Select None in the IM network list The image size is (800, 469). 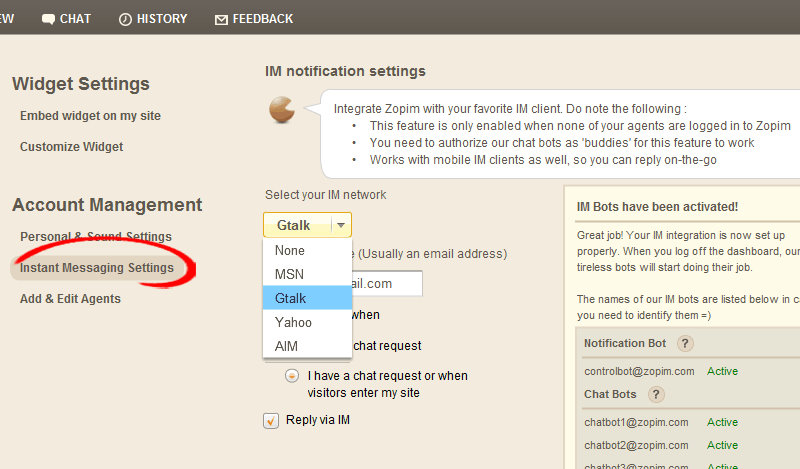point(307,251)
